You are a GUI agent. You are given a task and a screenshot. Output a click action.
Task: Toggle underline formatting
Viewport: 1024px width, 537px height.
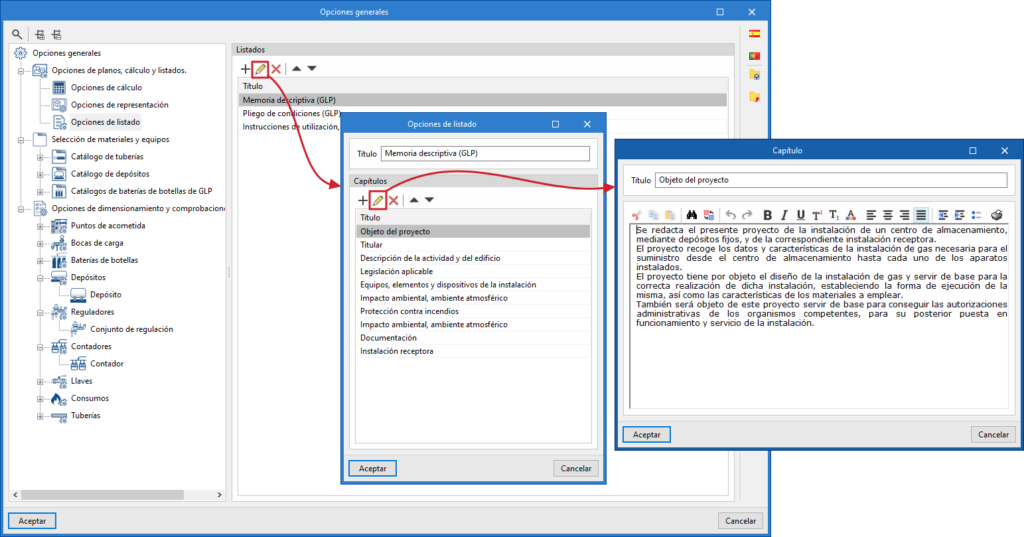tap(801, 215)
